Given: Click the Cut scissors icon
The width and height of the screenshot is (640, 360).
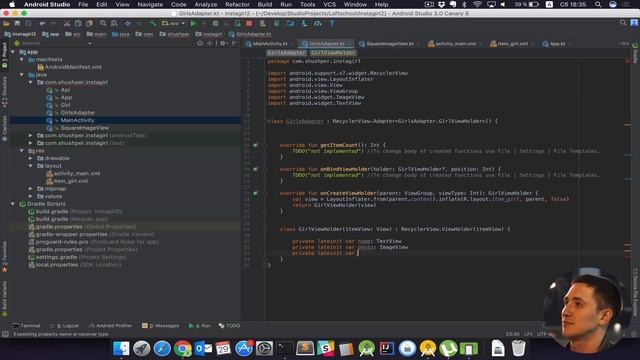Looking at the screenshot, I should pos(67,24).
